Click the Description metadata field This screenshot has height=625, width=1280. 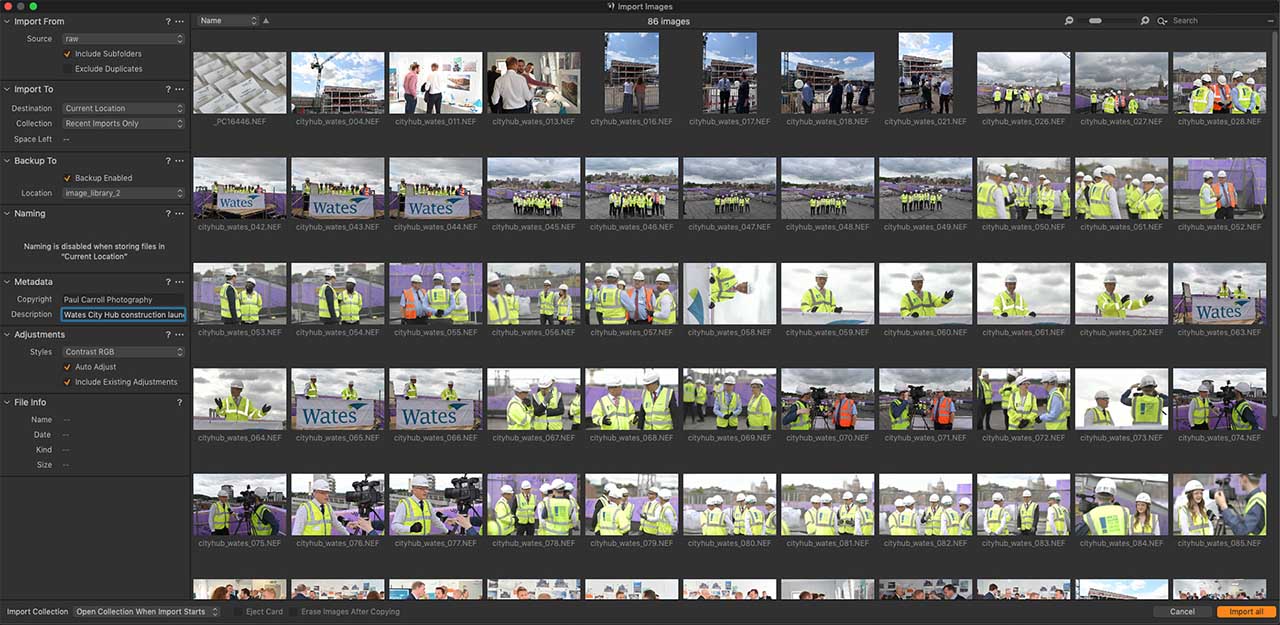point(123,314)
